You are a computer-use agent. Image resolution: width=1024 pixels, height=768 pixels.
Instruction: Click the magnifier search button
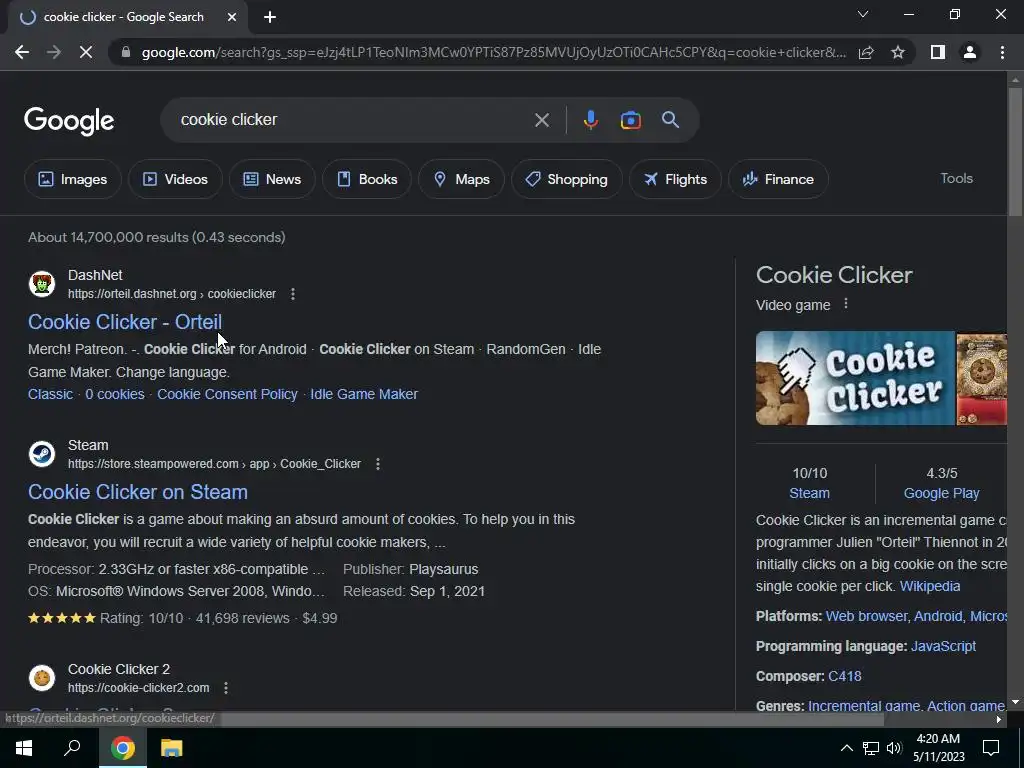pyautogui.click(x=670, y=120)
